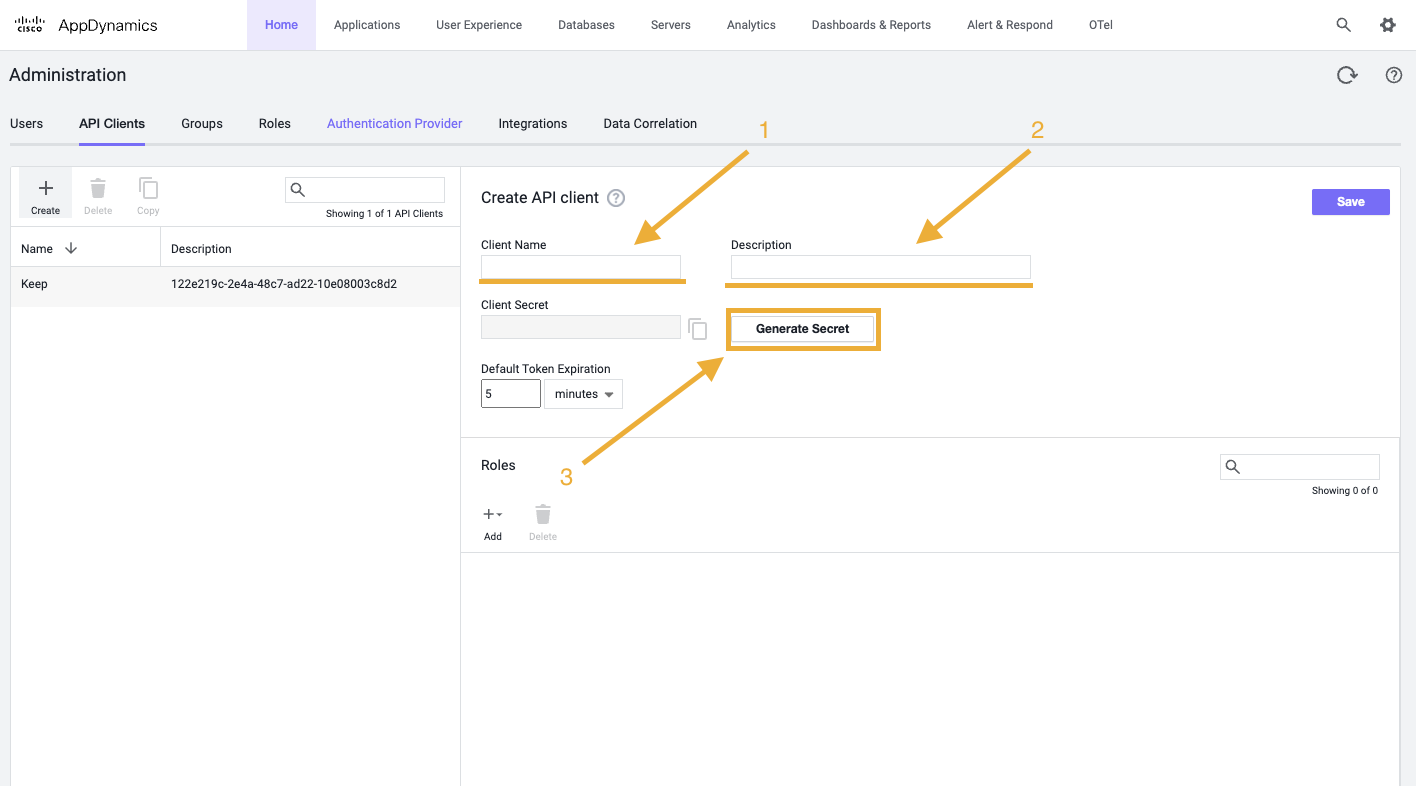Open the Servers menu
This screenshot has height=786, width=1416.
(670, 25)
